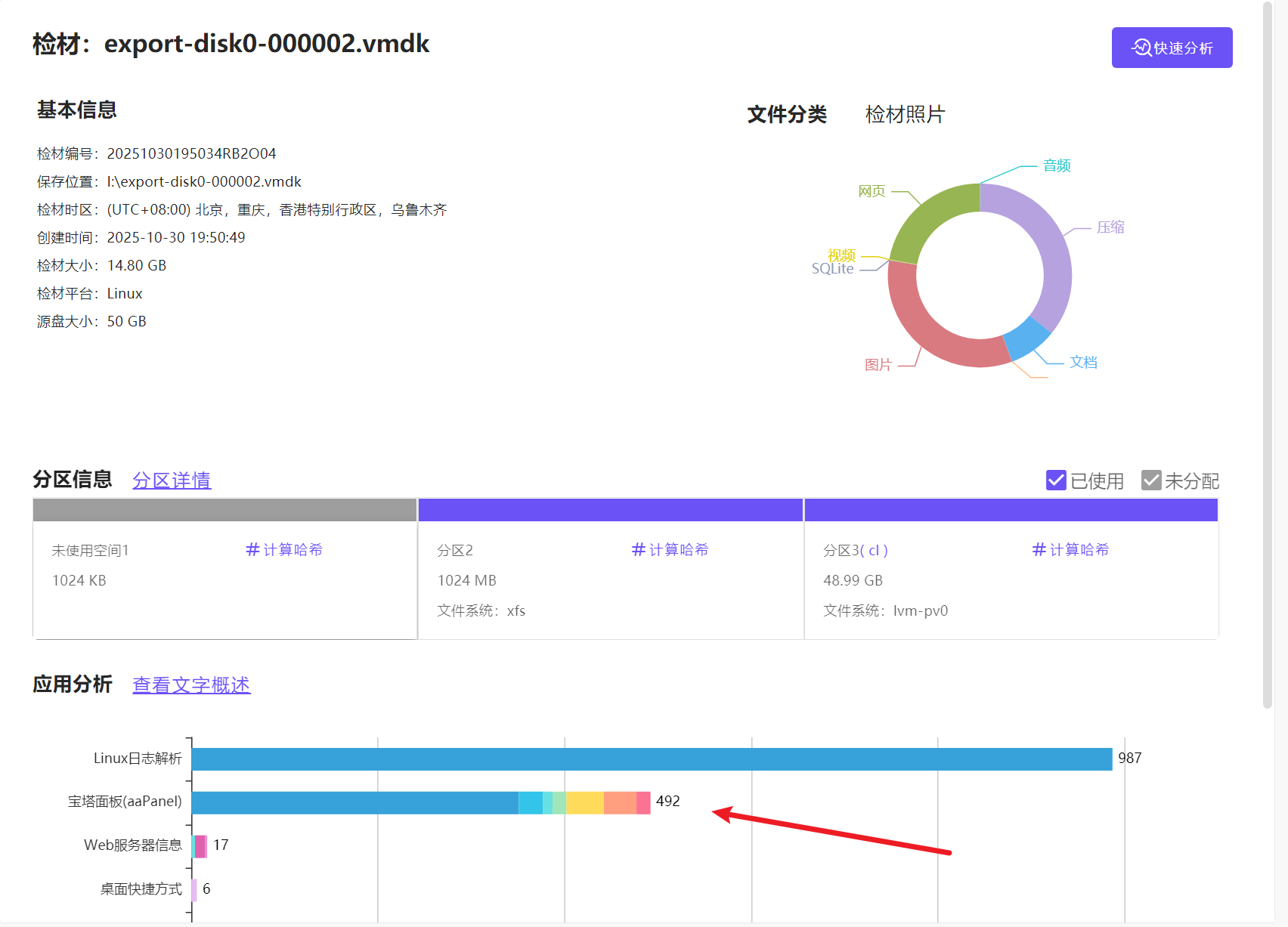Open the 查看文字概述 link
Viewport: 1288px width, 927px height.
[191, 685]
